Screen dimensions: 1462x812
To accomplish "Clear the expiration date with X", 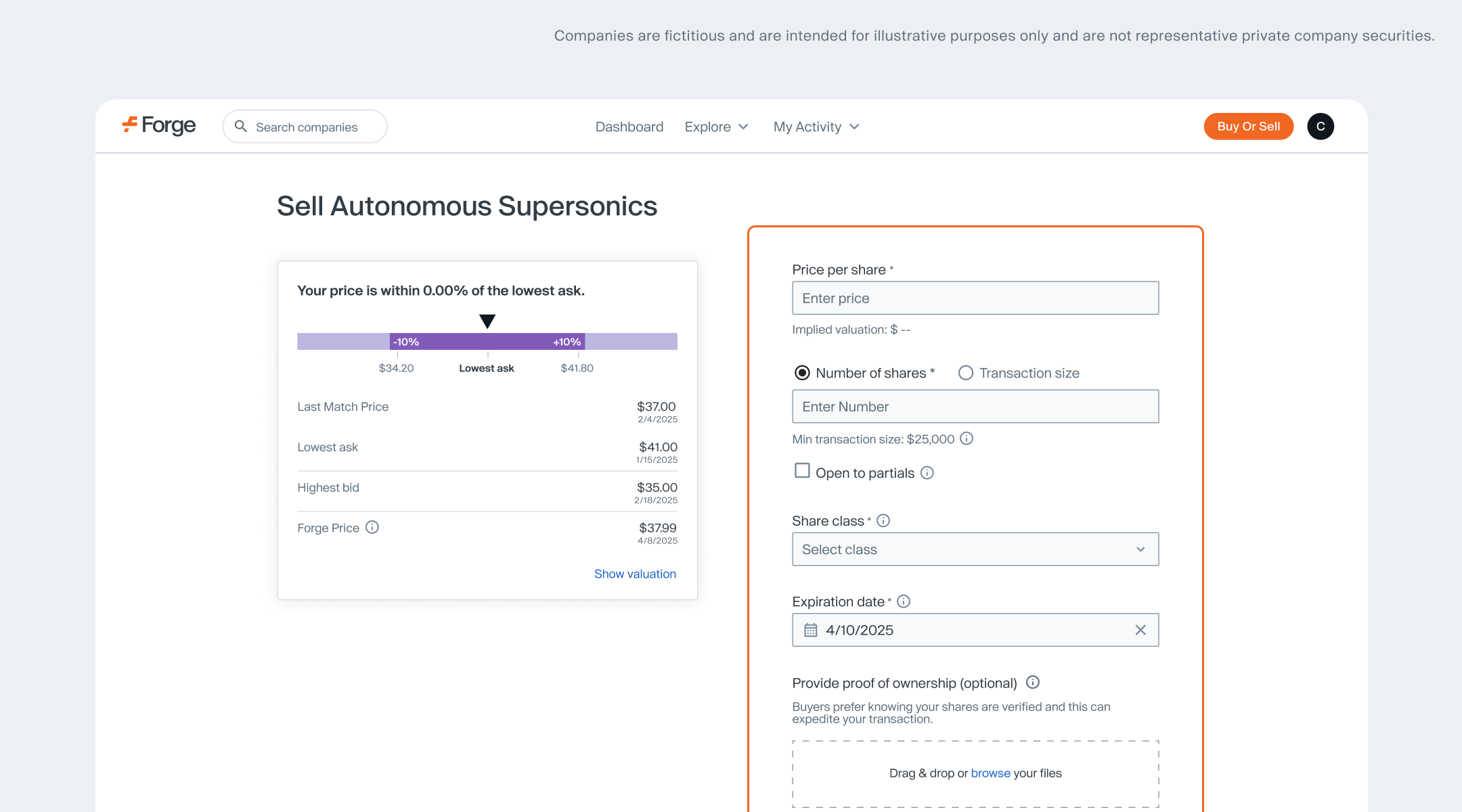I will click(1140, 630).
